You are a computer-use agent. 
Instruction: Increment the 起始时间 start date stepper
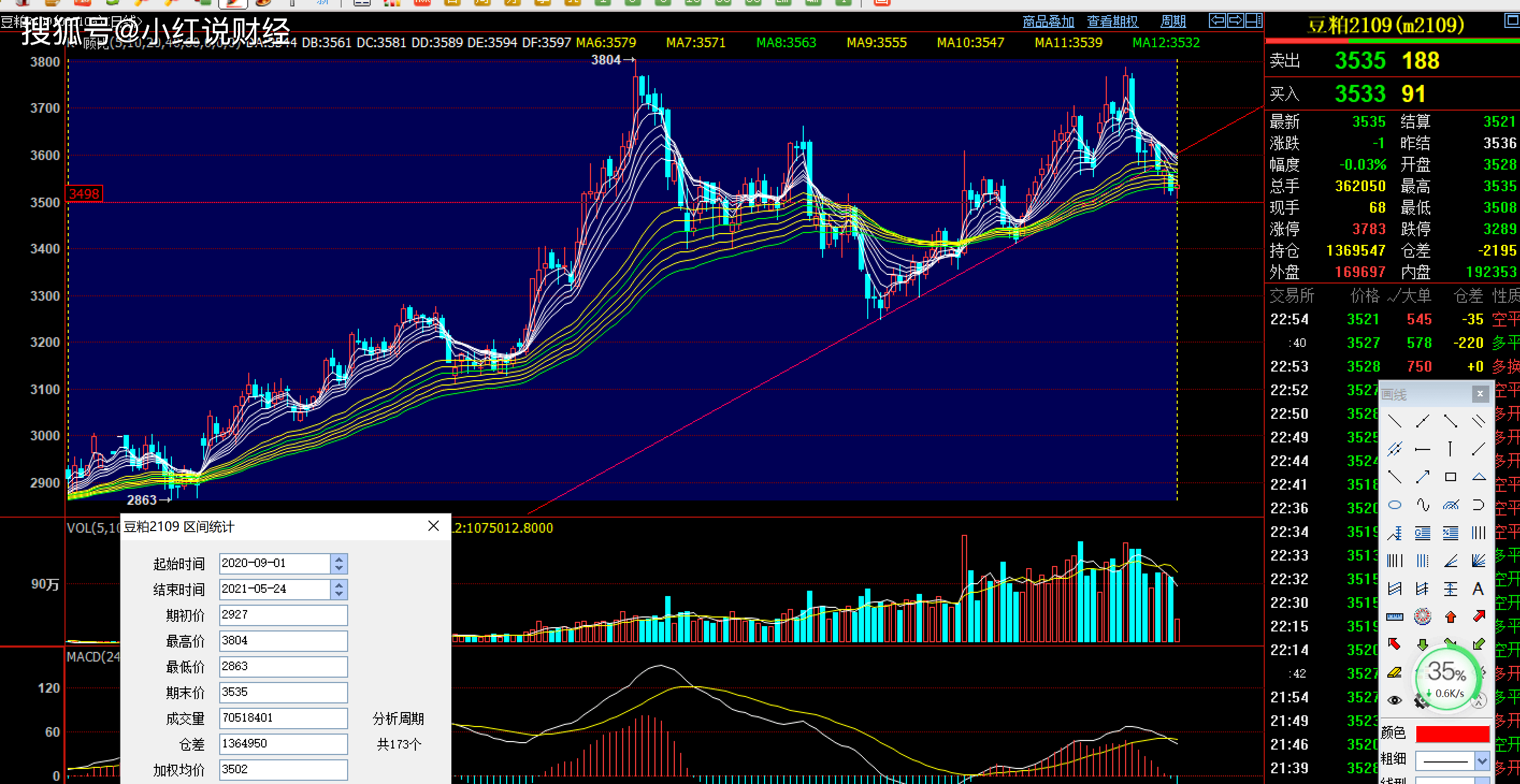click(338, 558)
